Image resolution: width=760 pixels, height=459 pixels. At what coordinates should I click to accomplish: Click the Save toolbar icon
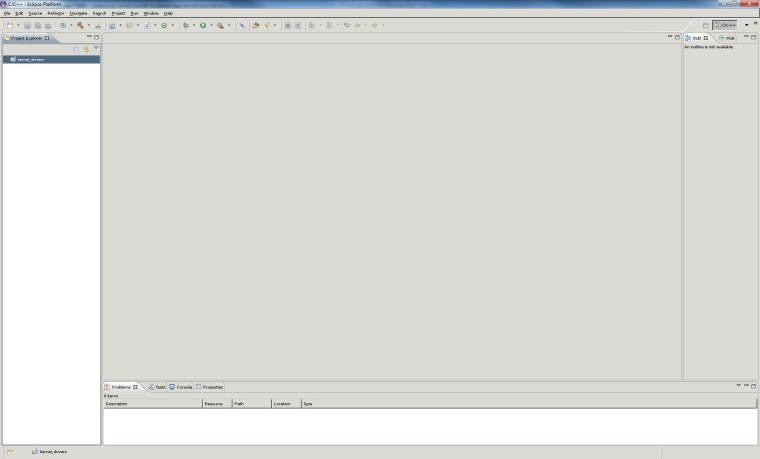click(x=27, y=25)
